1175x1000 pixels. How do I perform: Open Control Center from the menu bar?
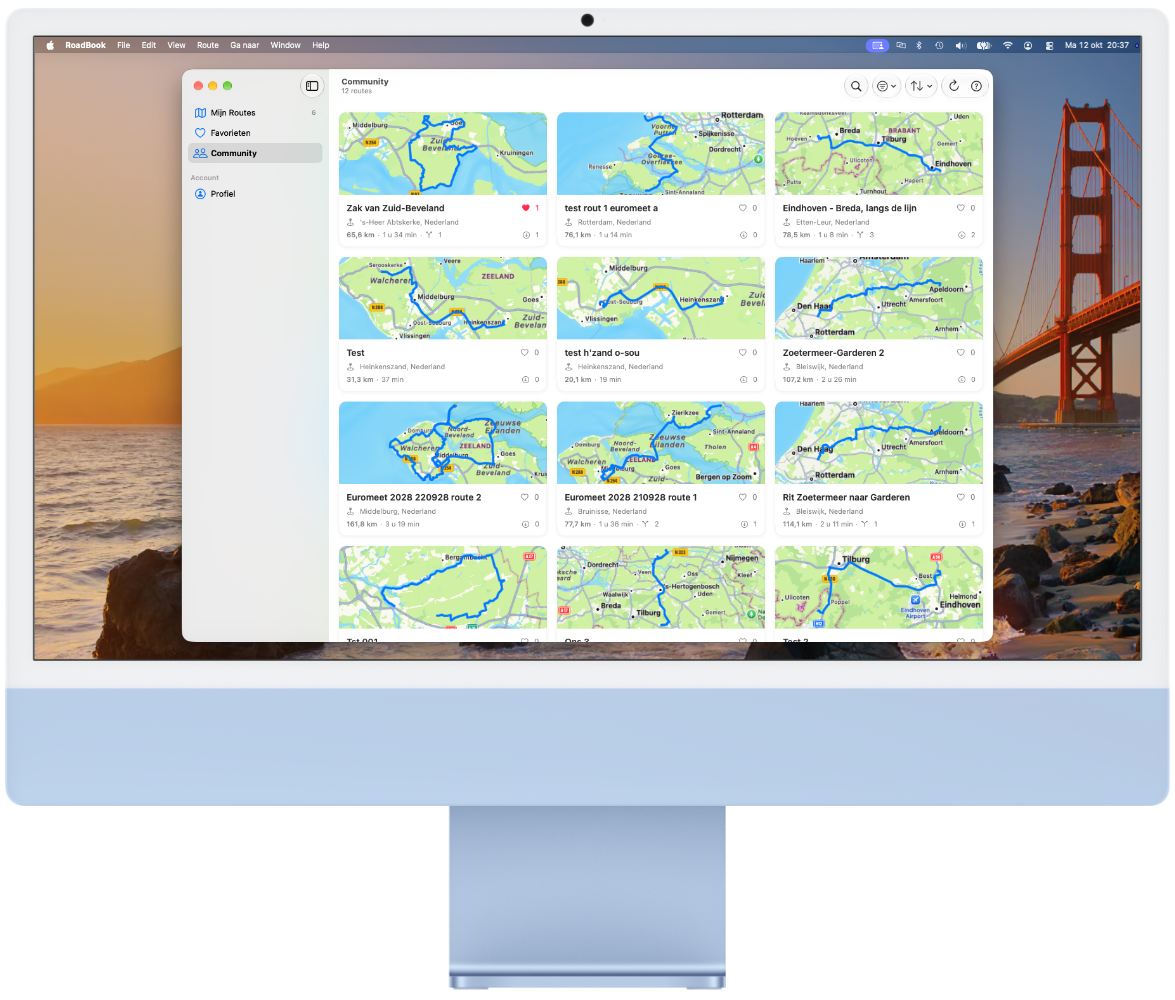click(1049, 46)
